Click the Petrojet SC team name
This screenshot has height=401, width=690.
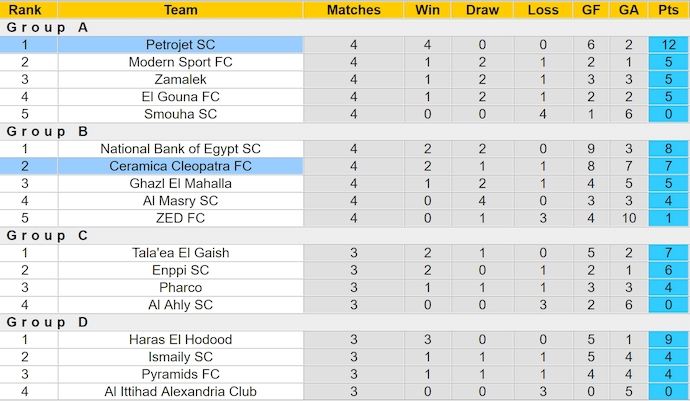(x=180, y=45)
